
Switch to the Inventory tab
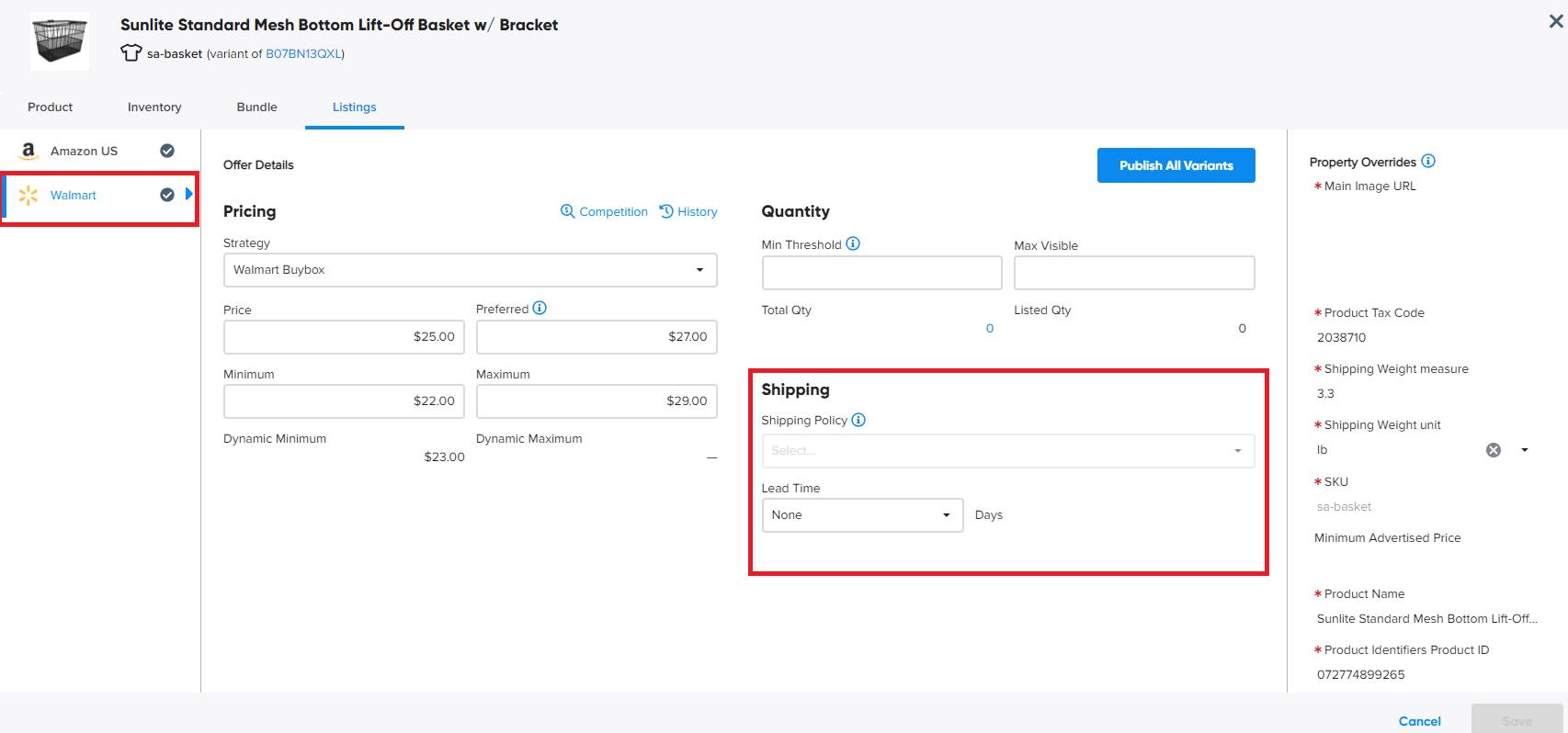pyautogui.click(x=154, y=107)
